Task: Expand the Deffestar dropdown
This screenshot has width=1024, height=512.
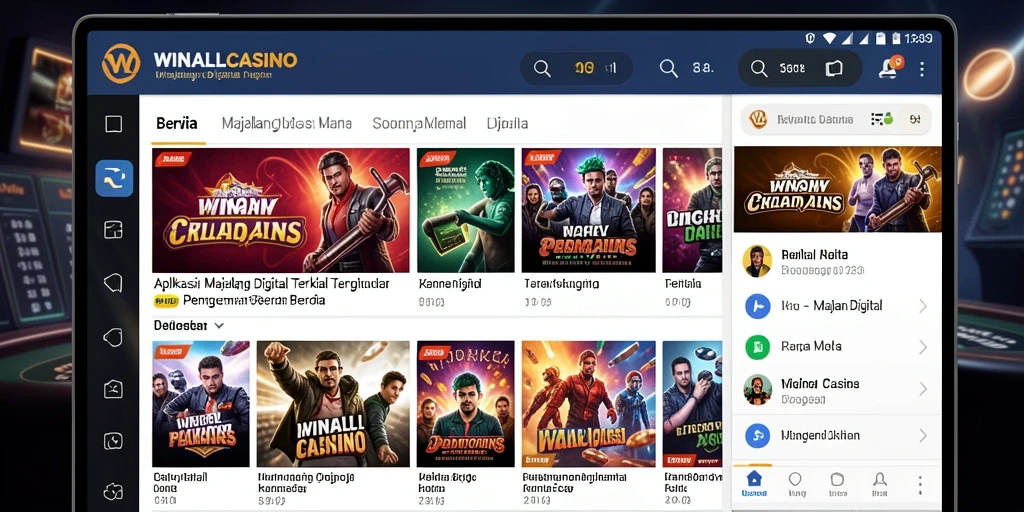Action: point(189,325)
